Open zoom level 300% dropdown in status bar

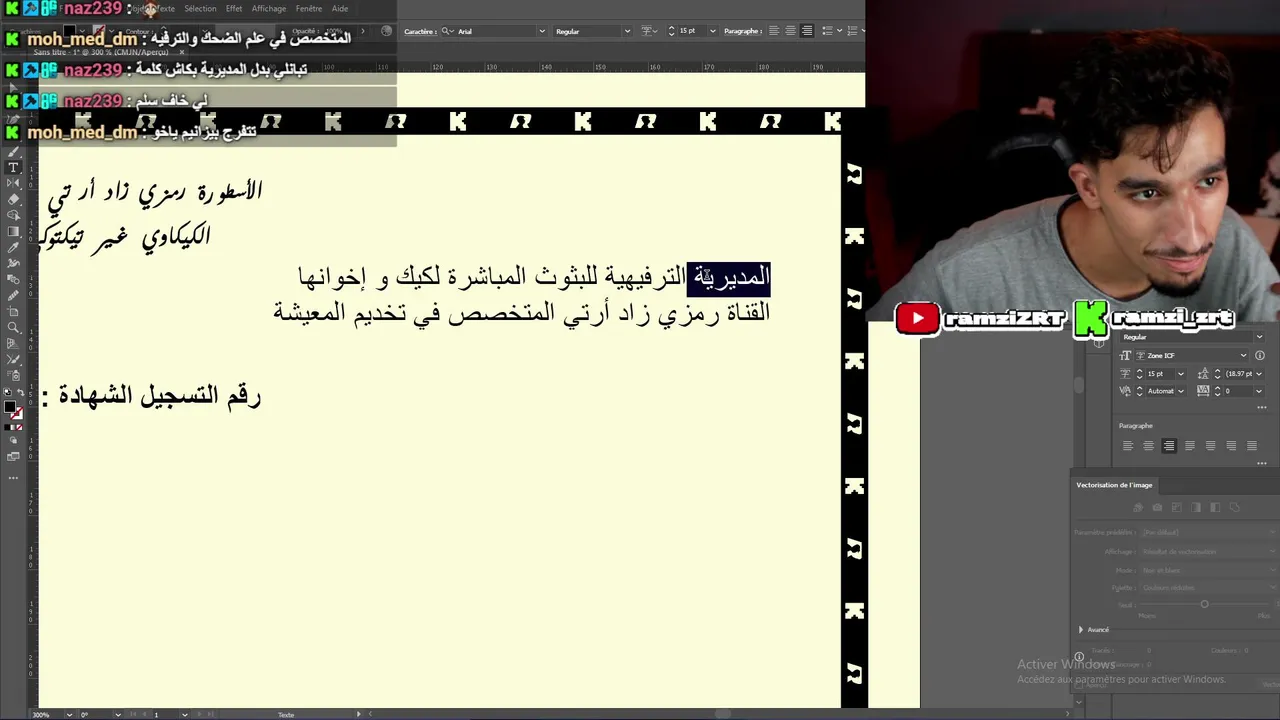68,714
